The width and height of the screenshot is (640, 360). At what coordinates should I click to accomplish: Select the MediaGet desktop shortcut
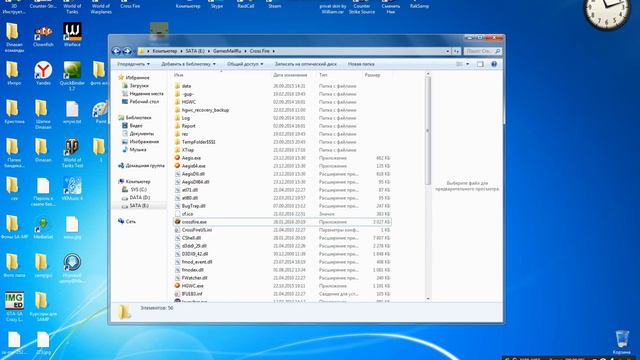(43, 228)
